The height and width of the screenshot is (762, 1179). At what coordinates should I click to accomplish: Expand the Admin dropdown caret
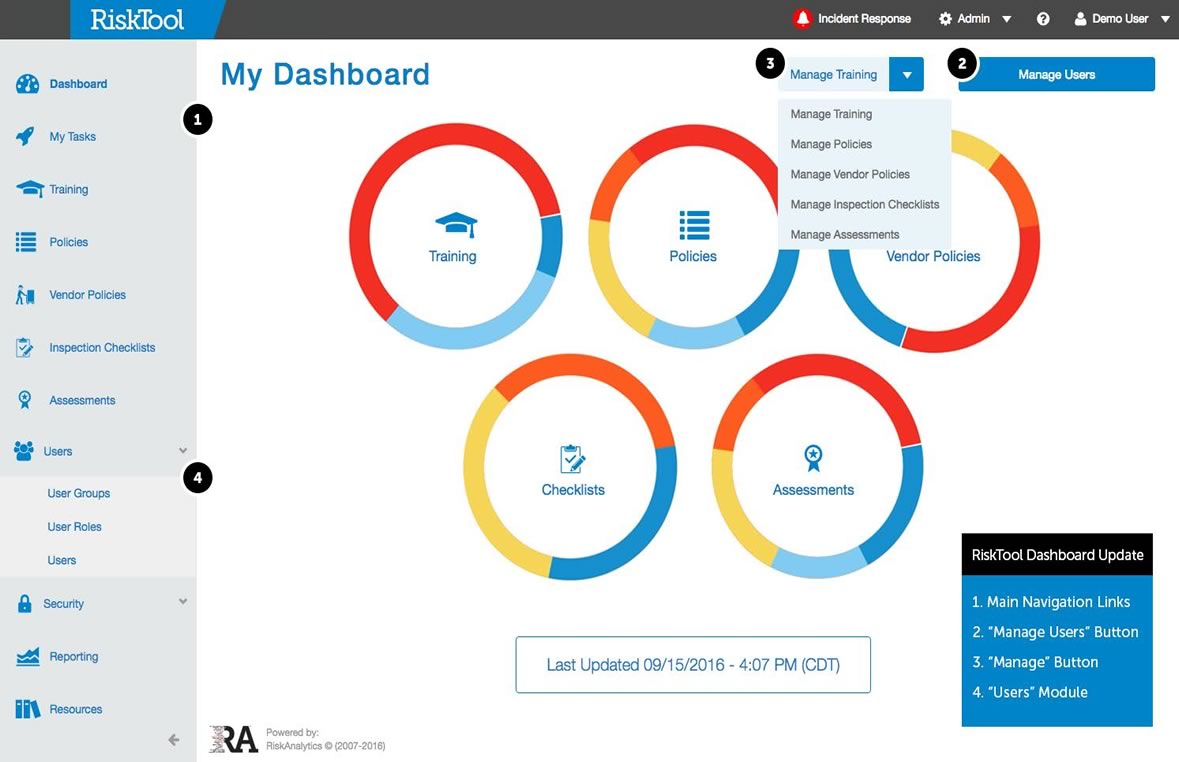(1007, 20)
